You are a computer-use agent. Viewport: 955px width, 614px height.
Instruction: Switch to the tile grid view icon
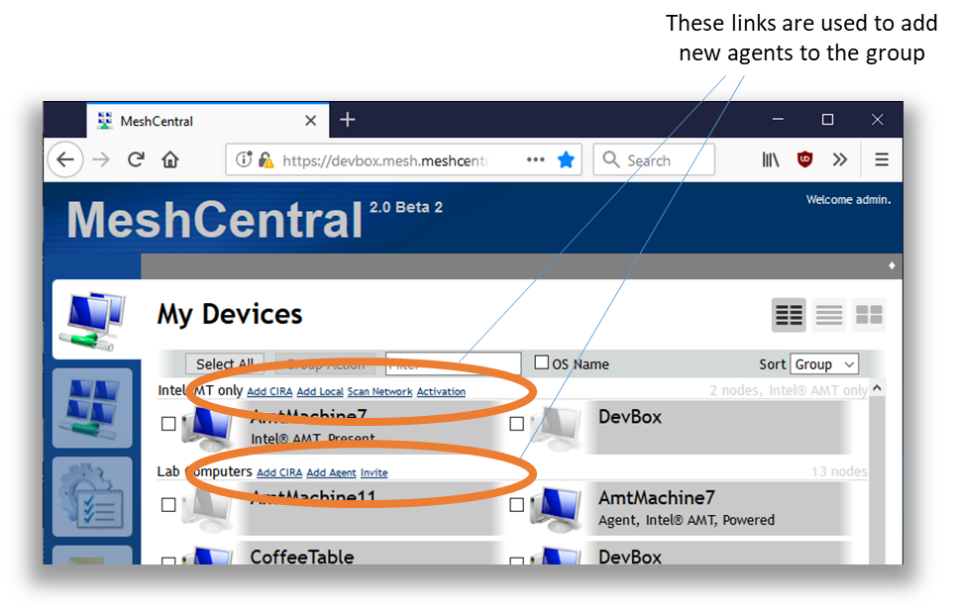pyautogui.click(x=868, y=315)
